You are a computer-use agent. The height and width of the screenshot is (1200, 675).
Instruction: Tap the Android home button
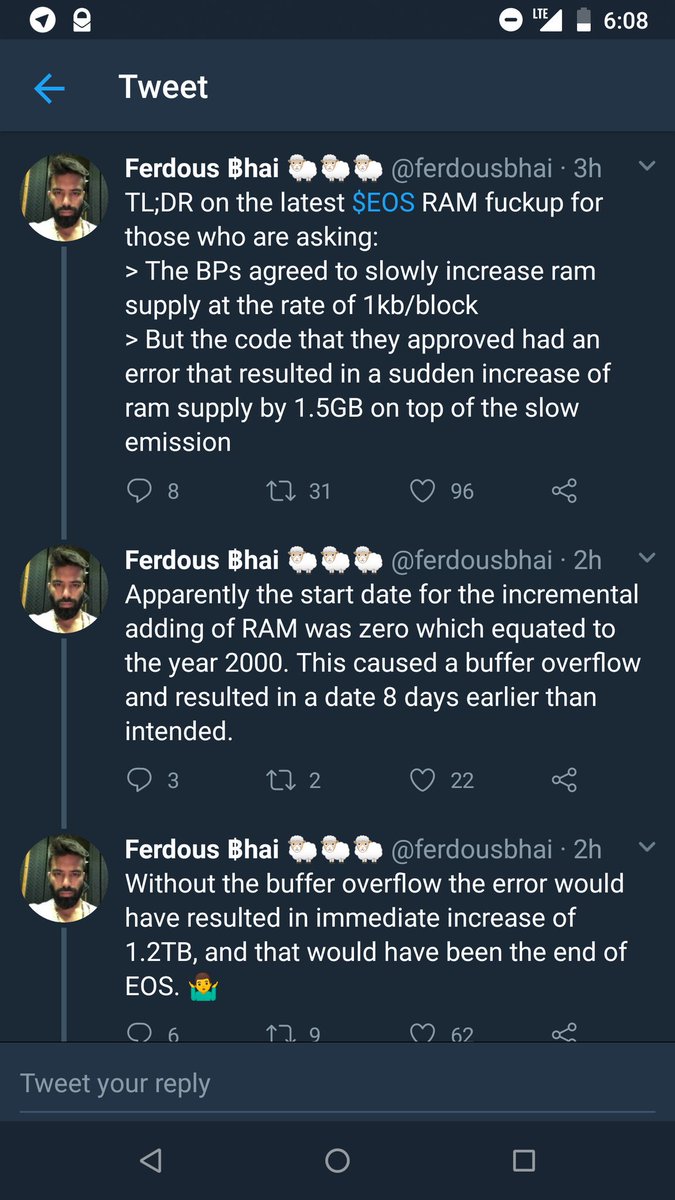pos(337,1160)
